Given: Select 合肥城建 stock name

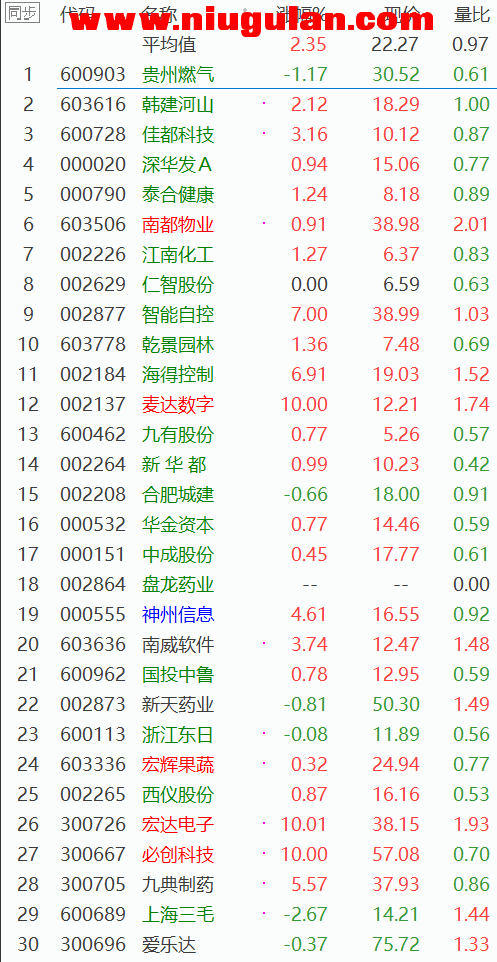Looking at the screenshot, I should (178, 495).
